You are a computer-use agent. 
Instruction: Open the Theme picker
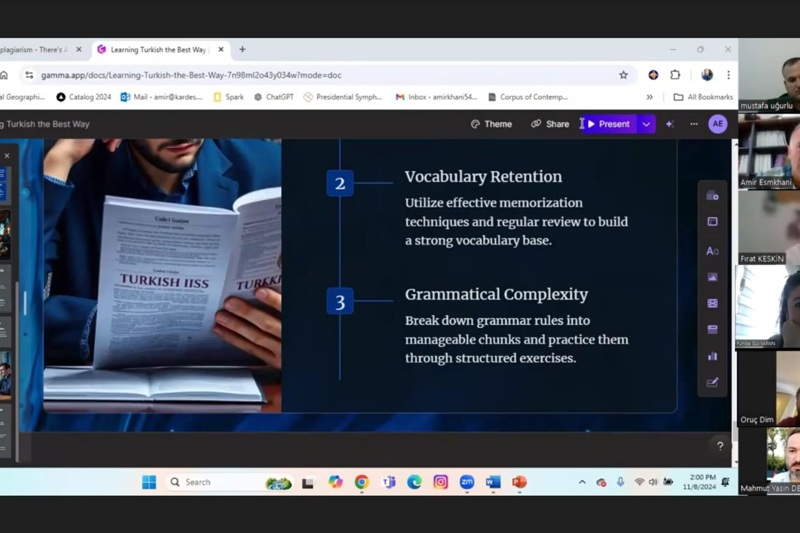coord(491,124)
